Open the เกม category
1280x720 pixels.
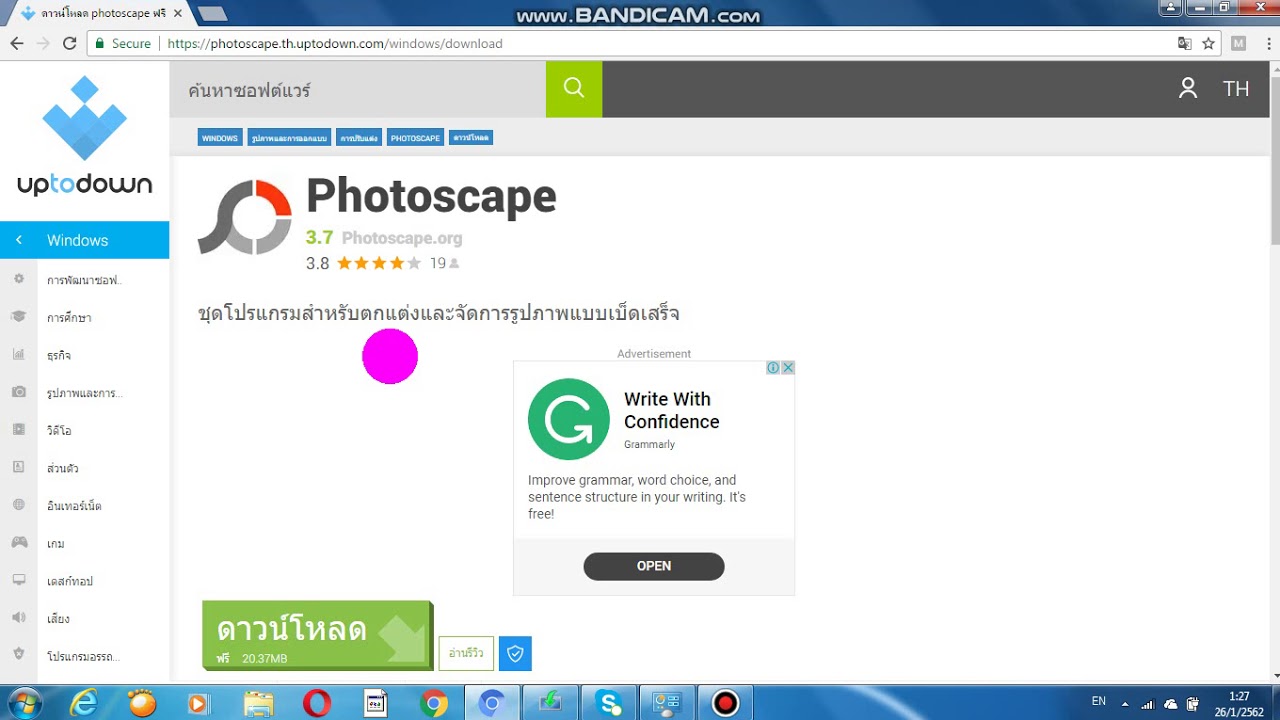[56, 544]
